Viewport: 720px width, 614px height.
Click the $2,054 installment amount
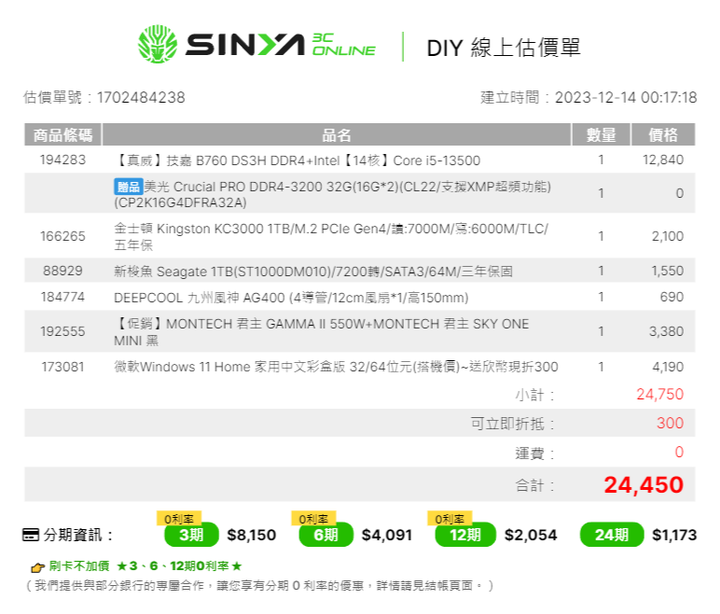point(531,535)
